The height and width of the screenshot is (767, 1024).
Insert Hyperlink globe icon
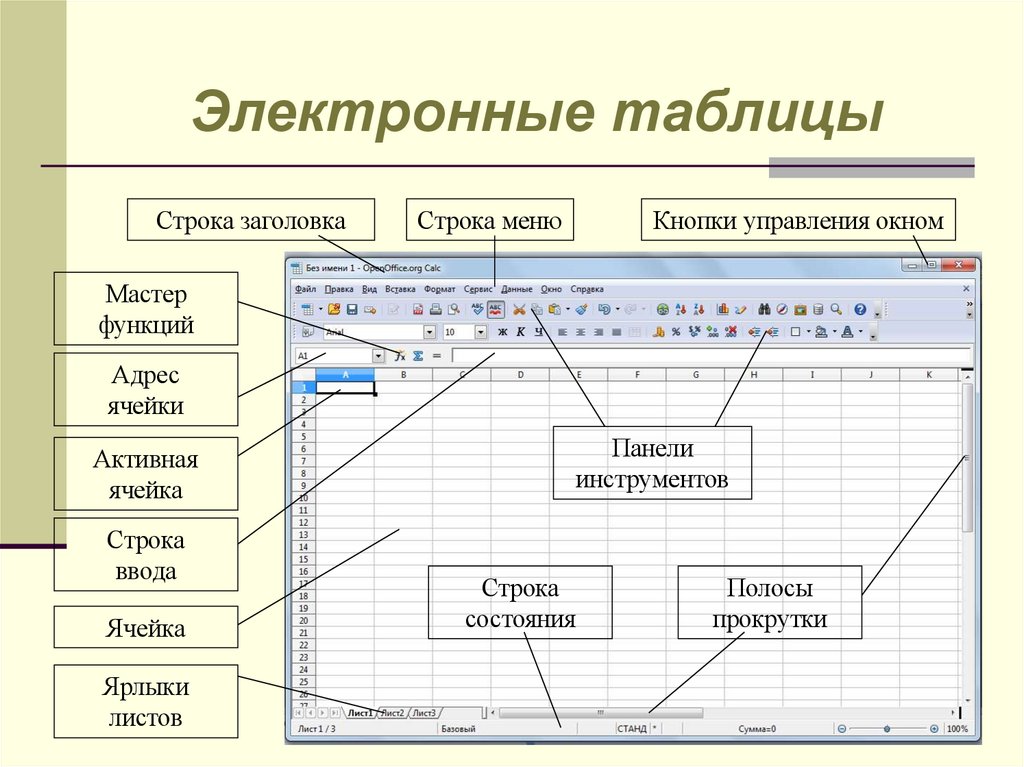coord(663,309)
